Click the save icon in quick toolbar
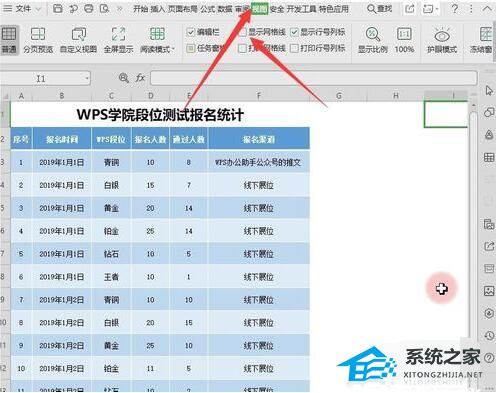Viewport: 498px width, 393px height. tap(58, 9)
